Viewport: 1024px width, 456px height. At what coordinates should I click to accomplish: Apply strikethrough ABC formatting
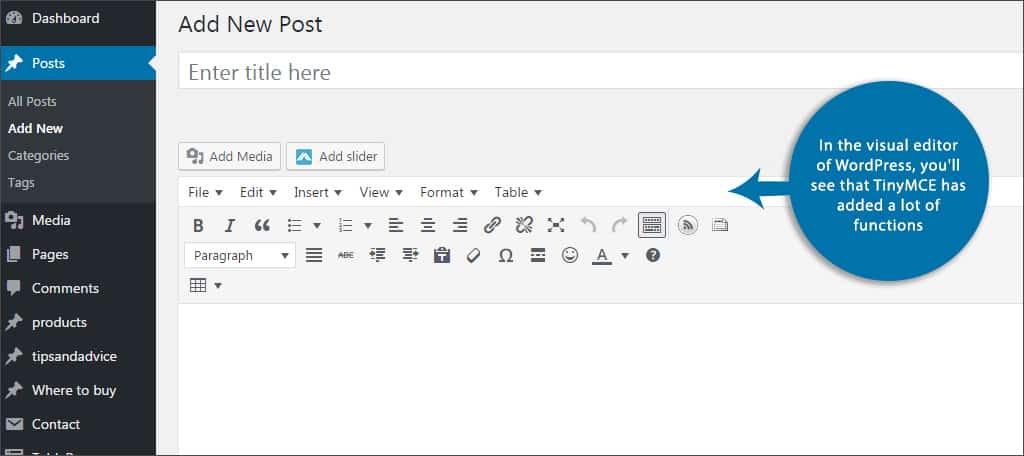(345, 256)
